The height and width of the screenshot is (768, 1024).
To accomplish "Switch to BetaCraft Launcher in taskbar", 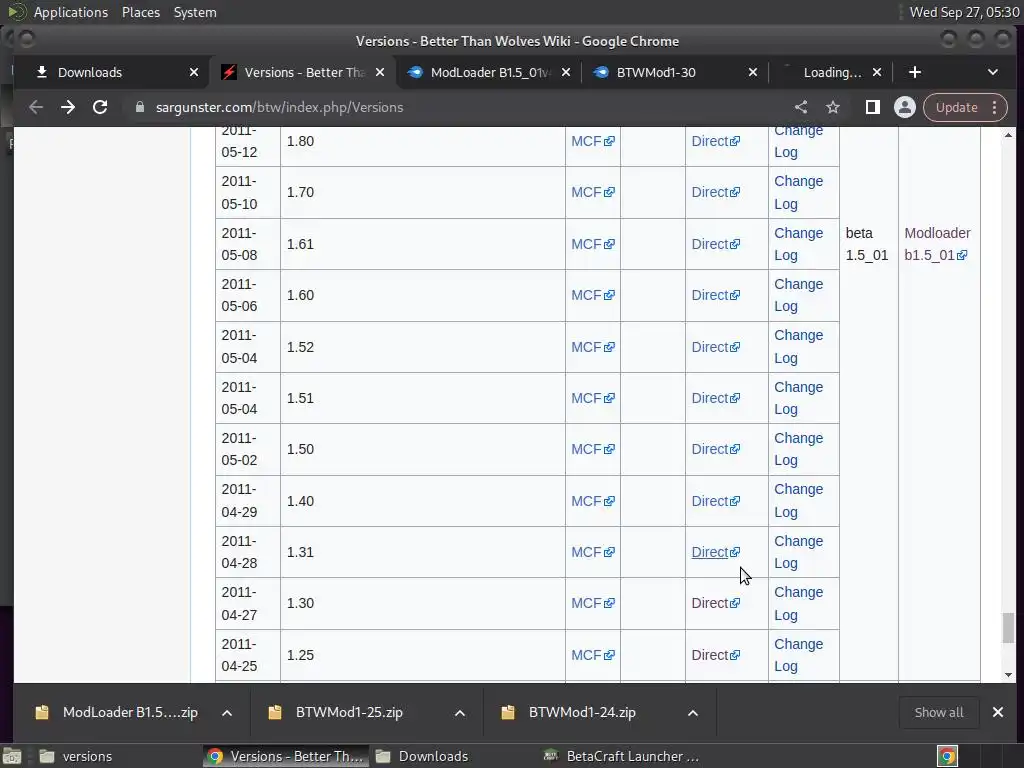I will [x=622, y=756].
